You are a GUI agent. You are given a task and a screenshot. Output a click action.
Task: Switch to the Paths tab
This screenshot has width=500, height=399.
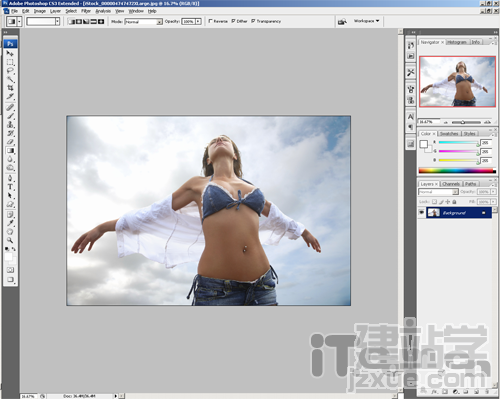click(470, 184)
